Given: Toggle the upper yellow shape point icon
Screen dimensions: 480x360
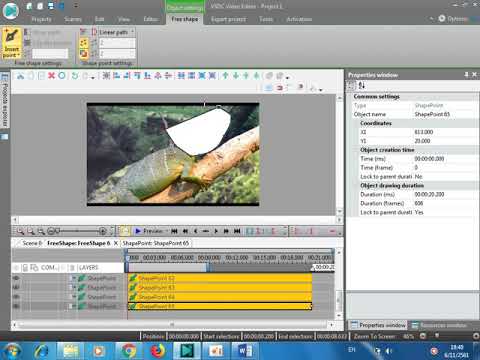Looking at the screenshot, I should point(84,43).
